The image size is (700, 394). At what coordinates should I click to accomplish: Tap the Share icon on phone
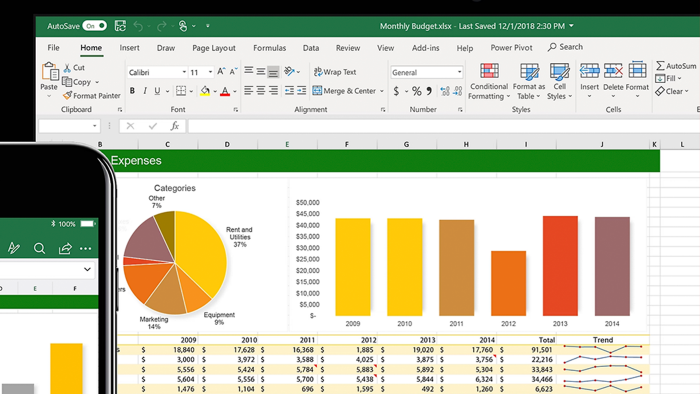coord(65,249)
